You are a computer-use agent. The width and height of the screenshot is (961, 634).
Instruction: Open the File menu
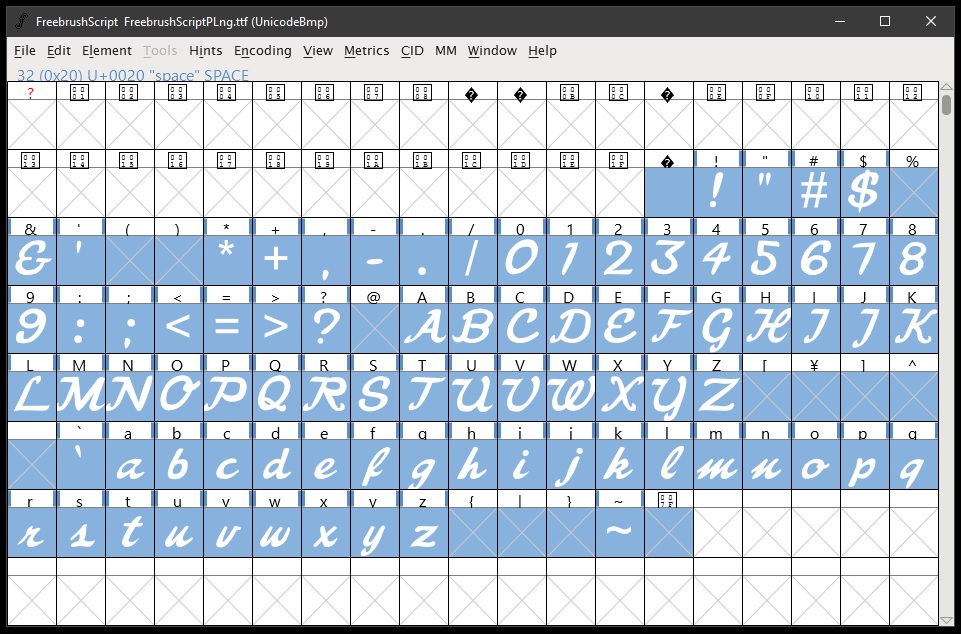(25, 51)
